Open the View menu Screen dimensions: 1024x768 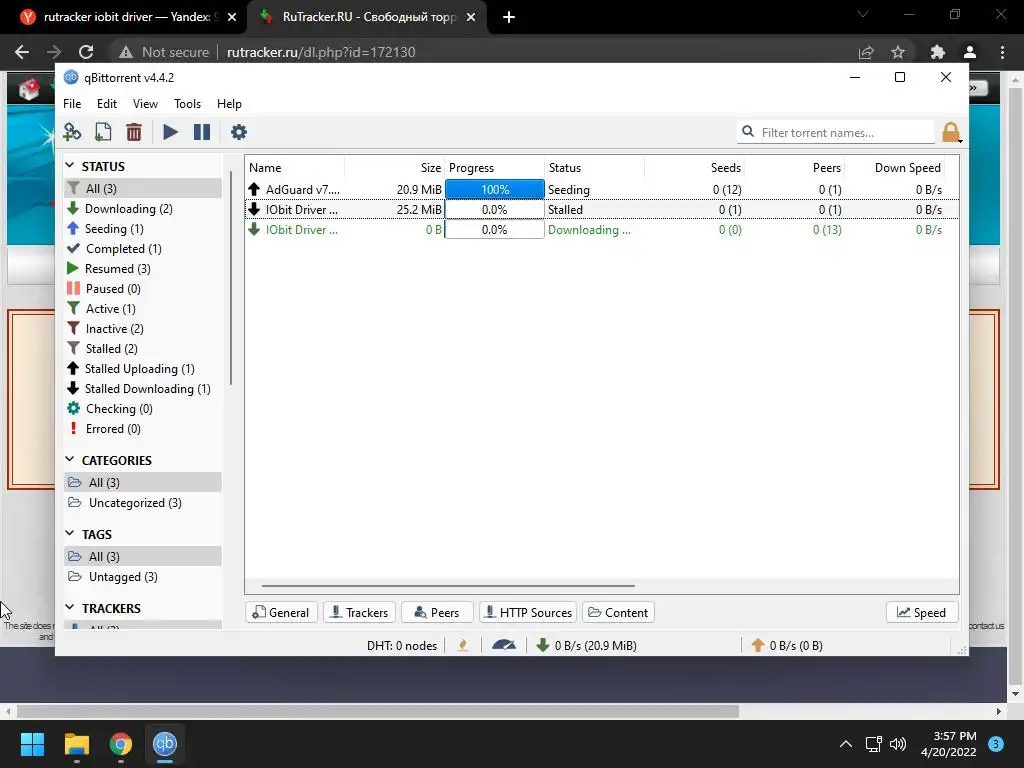[145, 104]
